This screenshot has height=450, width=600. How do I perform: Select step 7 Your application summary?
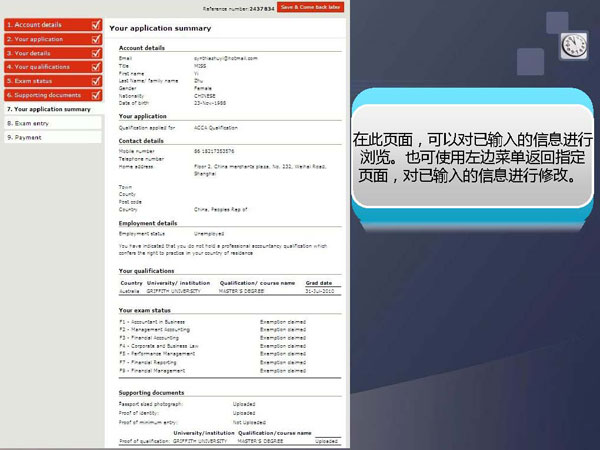(50, 108)
